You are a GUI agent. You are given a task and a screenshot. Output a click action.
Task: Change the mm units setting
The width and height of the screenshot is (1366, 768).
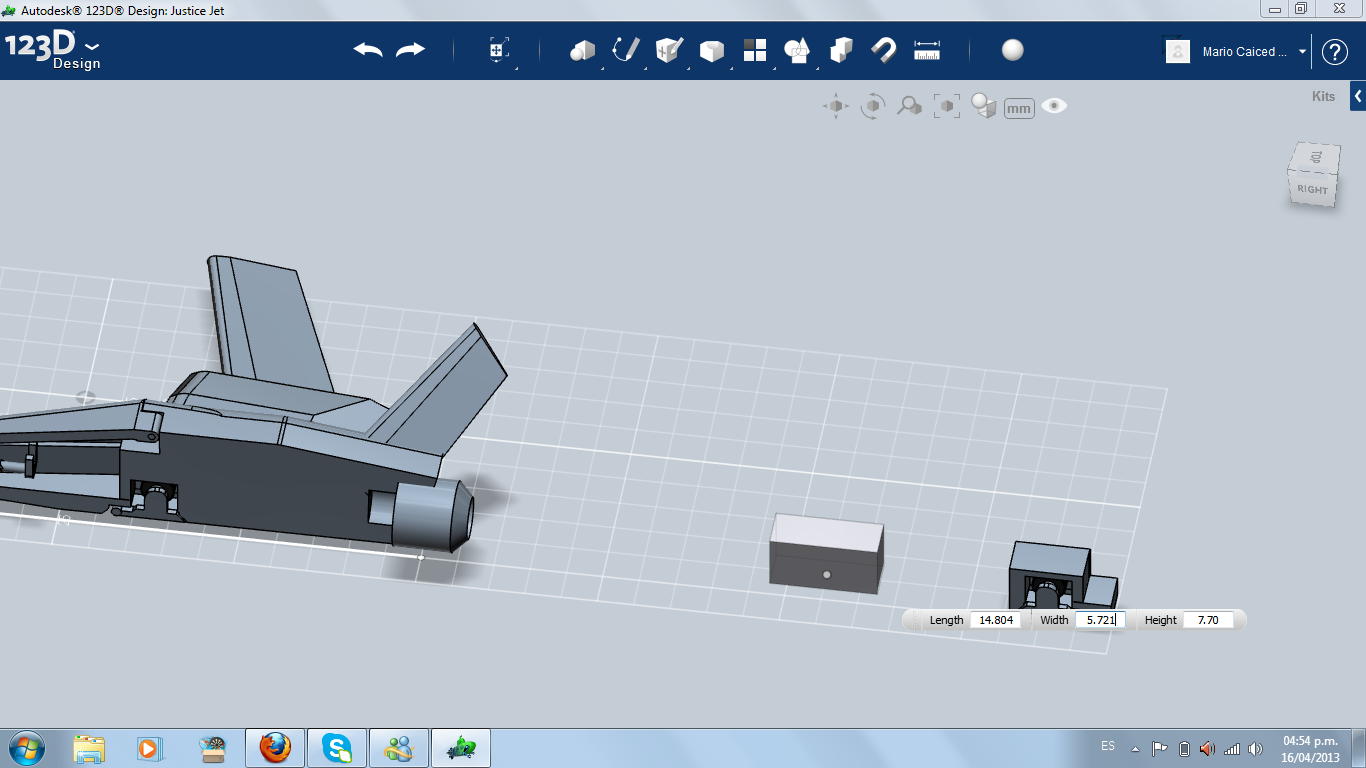coord(1019,108)
